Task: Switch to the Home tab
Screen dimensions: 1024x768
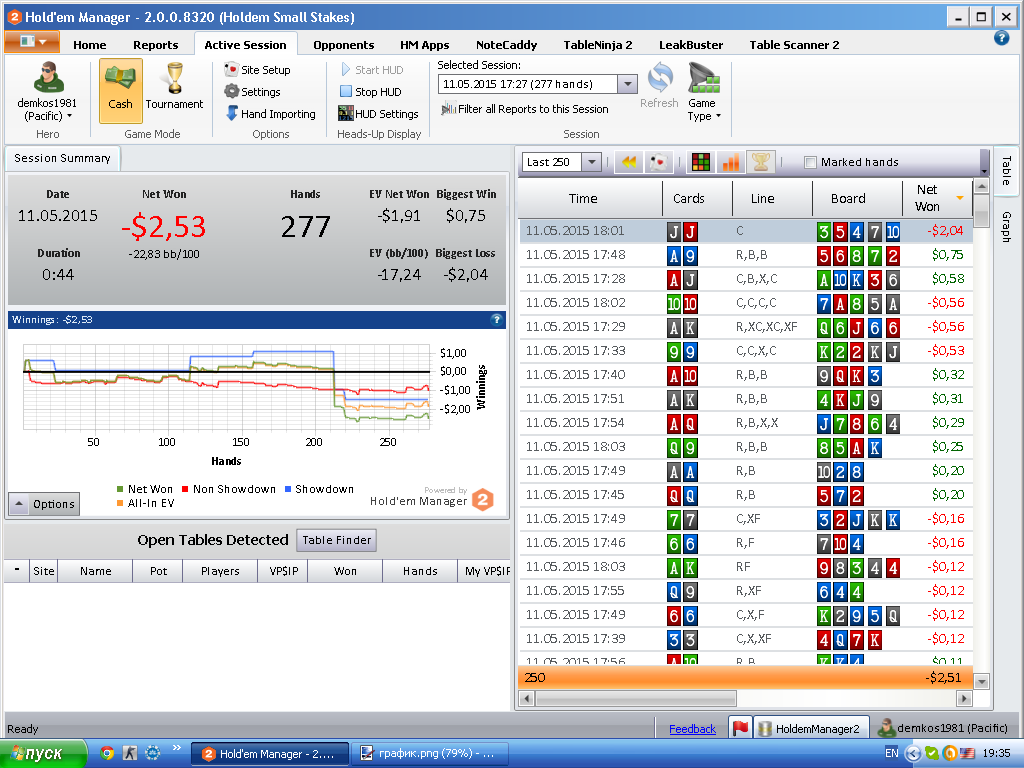Action: (x=89, y=45)
